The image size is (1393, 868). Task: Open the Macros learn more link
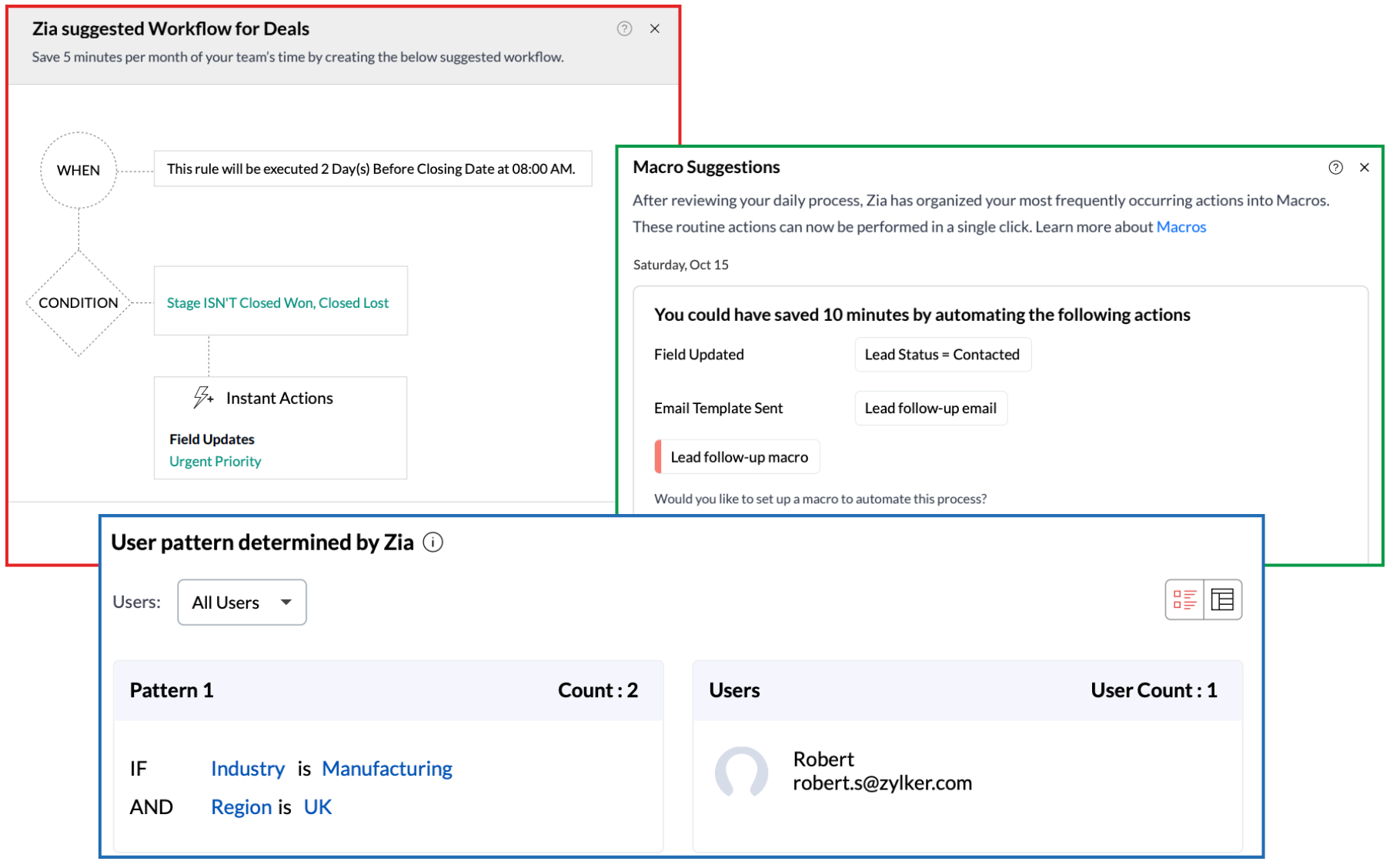(1181, 226)
